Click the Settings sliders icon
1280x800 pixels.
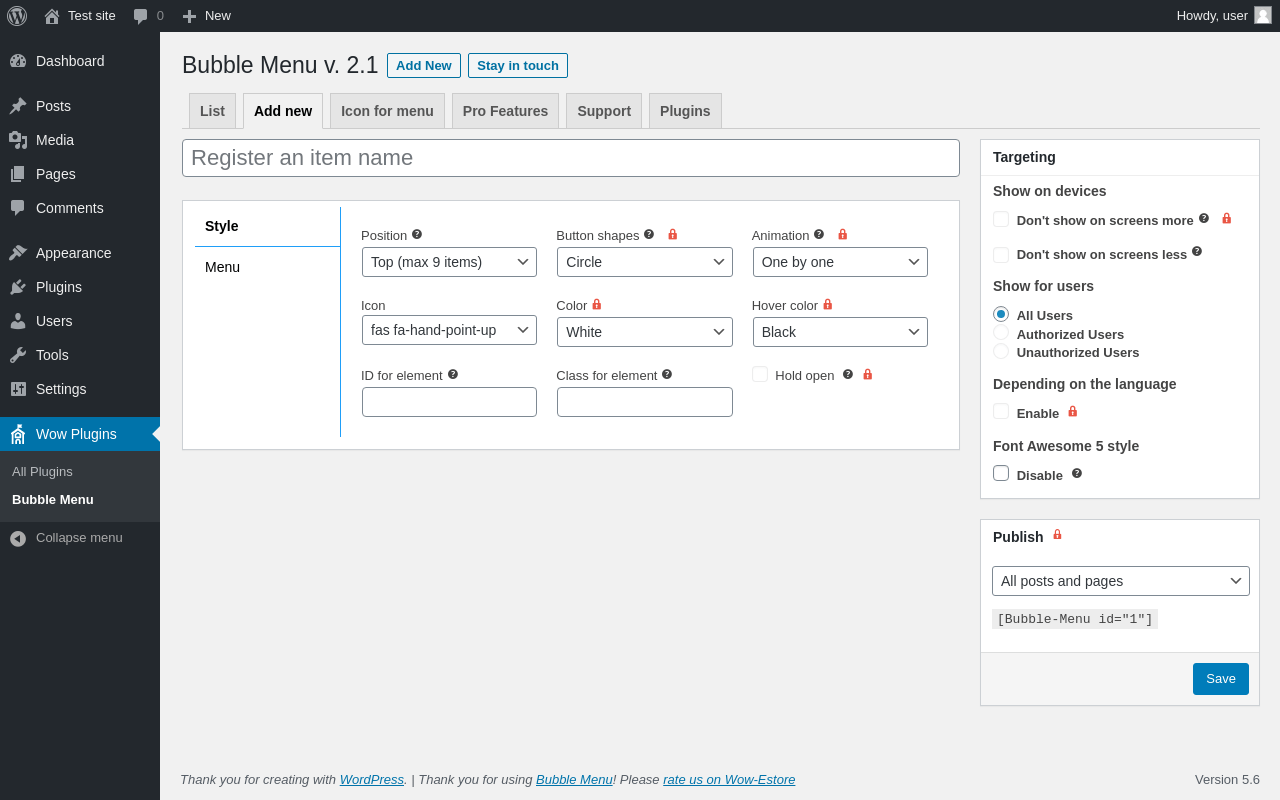pos(18,389)
